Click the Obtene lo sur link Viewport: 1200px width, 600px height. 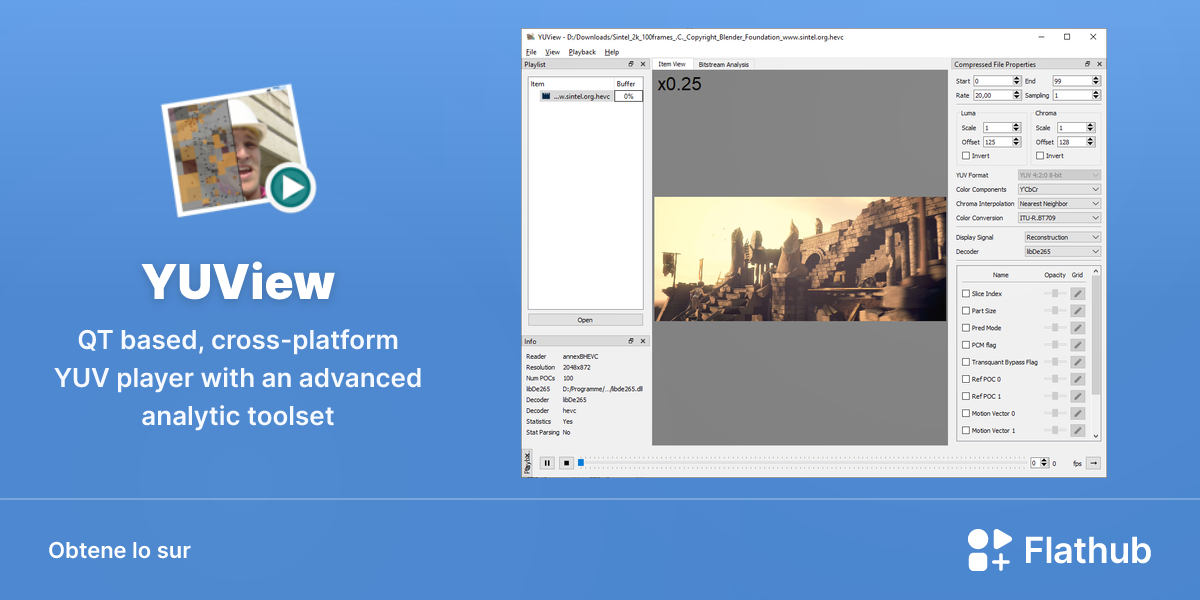coord(119,551)
